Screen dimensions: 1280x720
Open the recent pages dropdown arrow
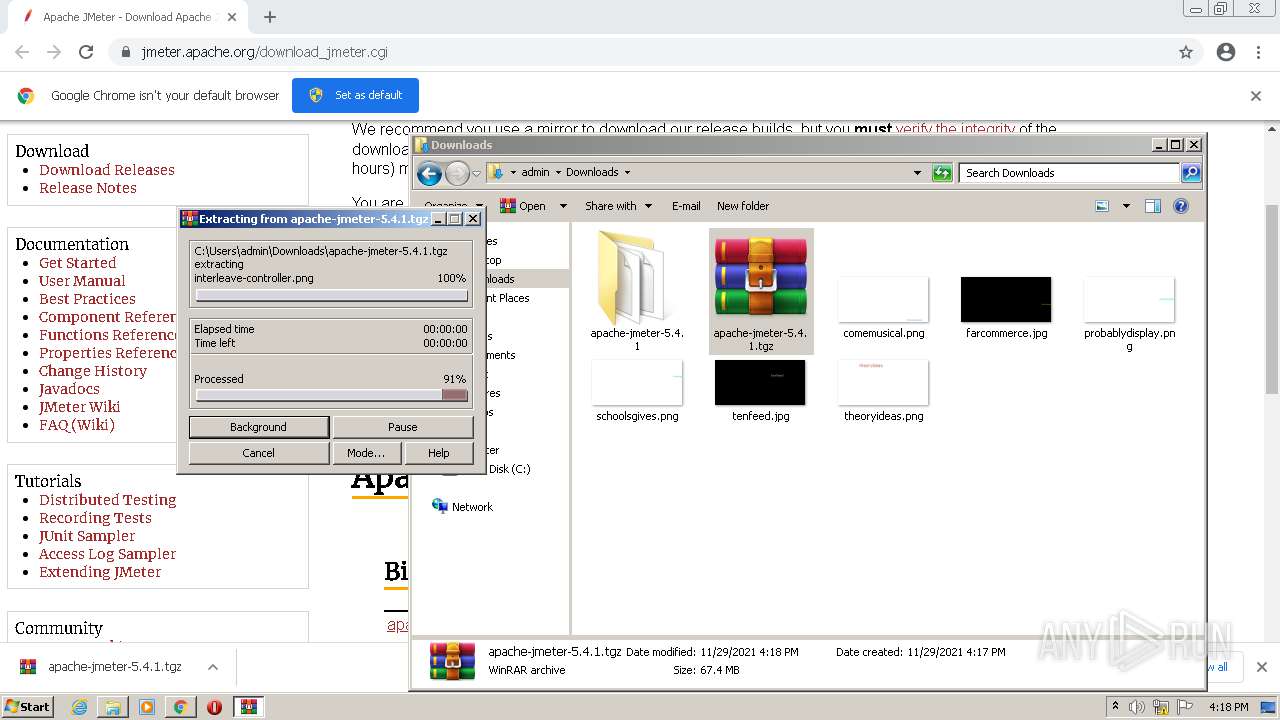[477, 173]
